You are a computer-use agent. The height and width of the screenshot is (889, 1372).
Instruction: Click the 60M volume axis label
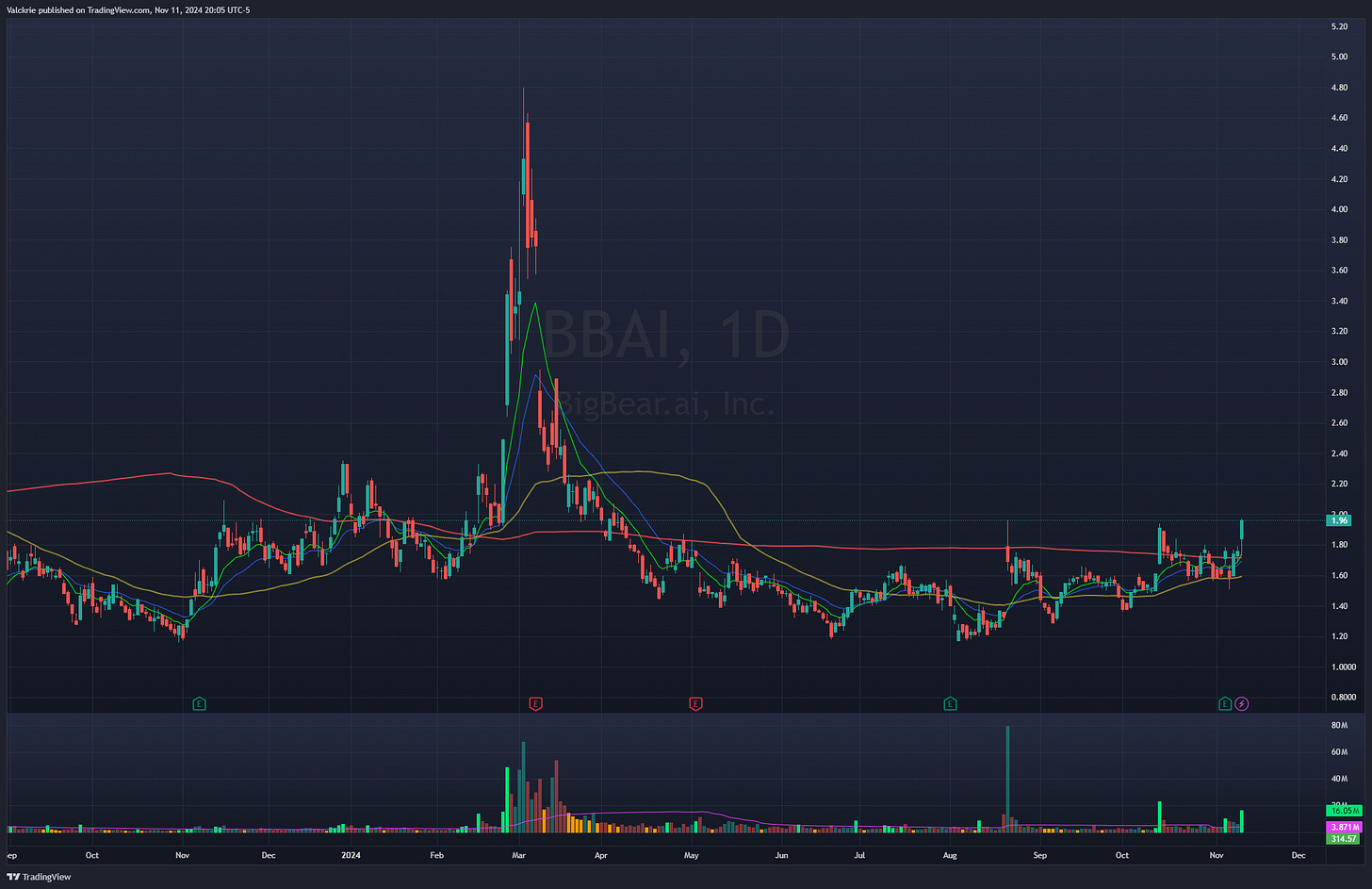click(1338, 751)
